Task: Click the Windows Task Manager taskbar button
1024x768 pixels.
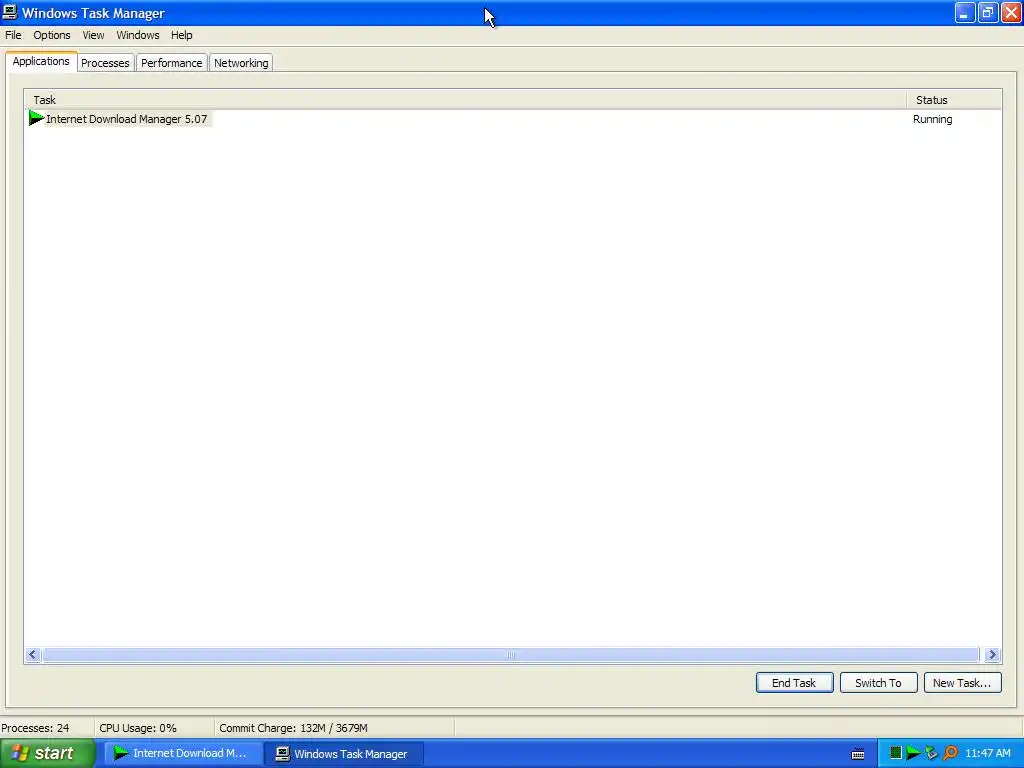Action: pos(344,754)
